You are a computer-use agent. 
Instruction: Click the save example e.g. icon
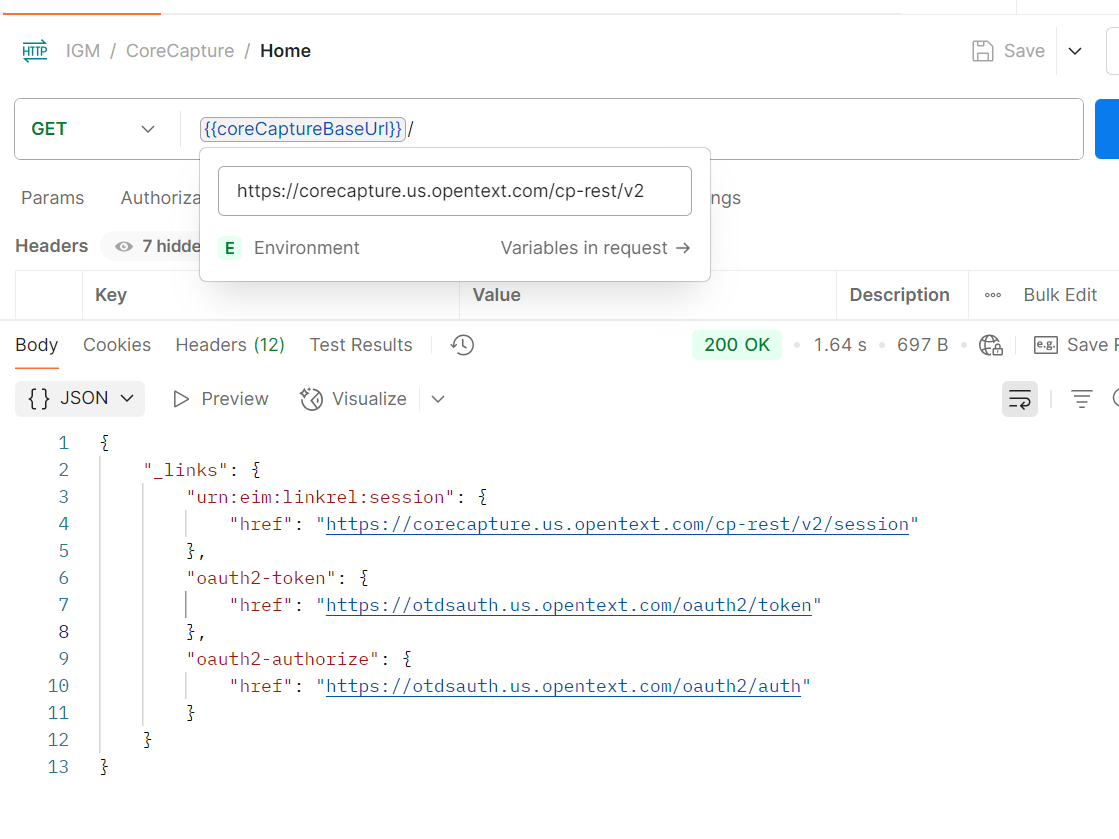pos(1045,345)
